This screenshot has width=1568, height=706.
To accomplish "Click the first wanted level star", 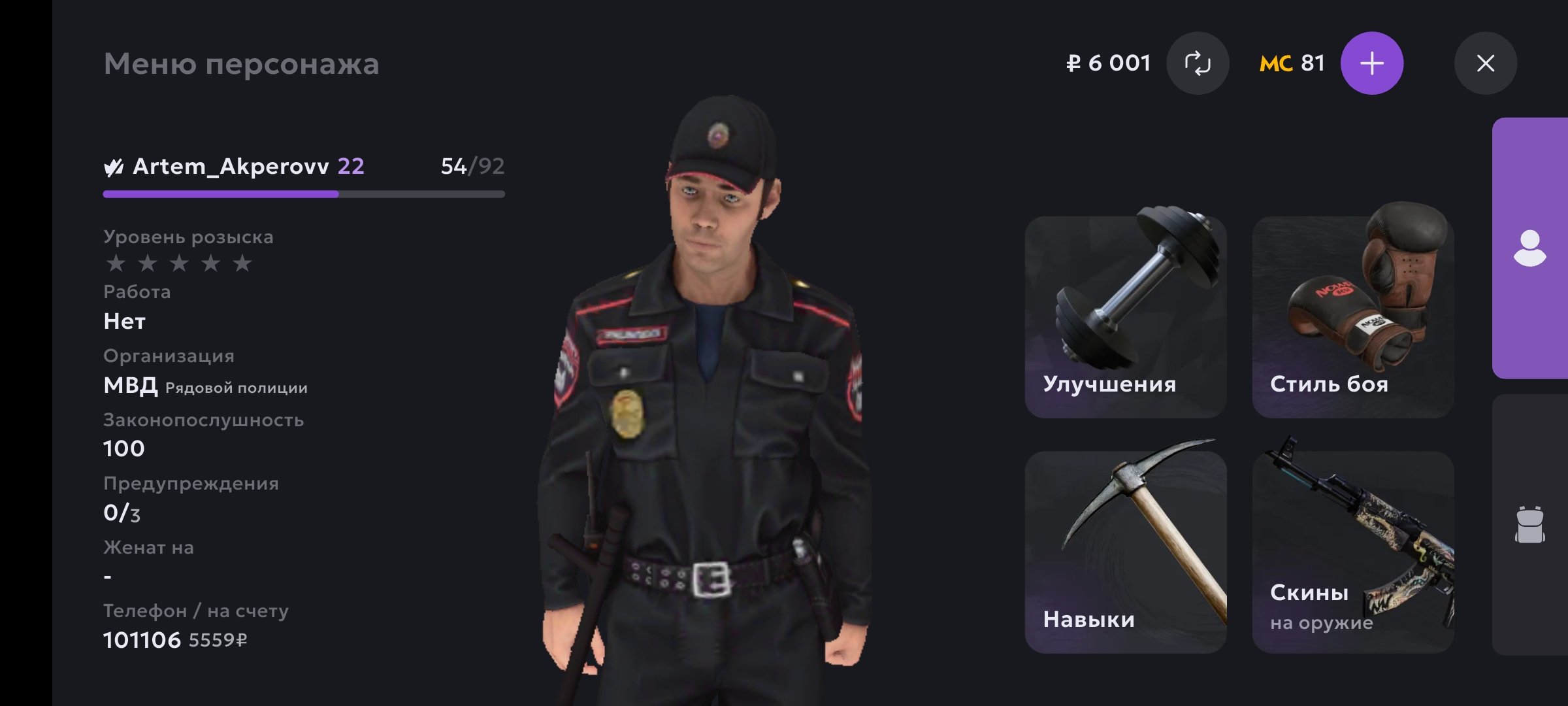I will (116, 263).
